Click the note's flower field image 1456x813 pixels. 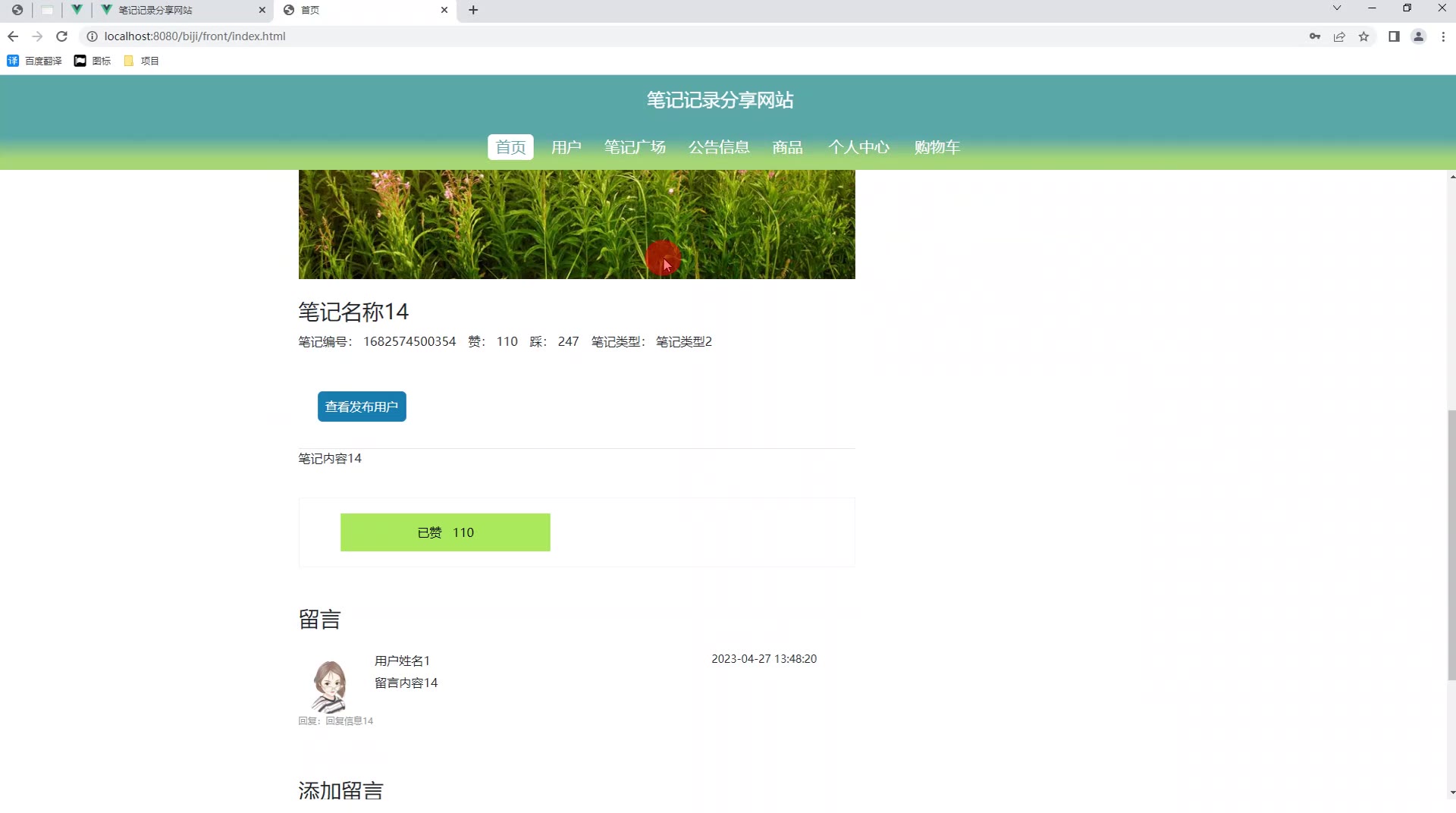tap(576, 224)
